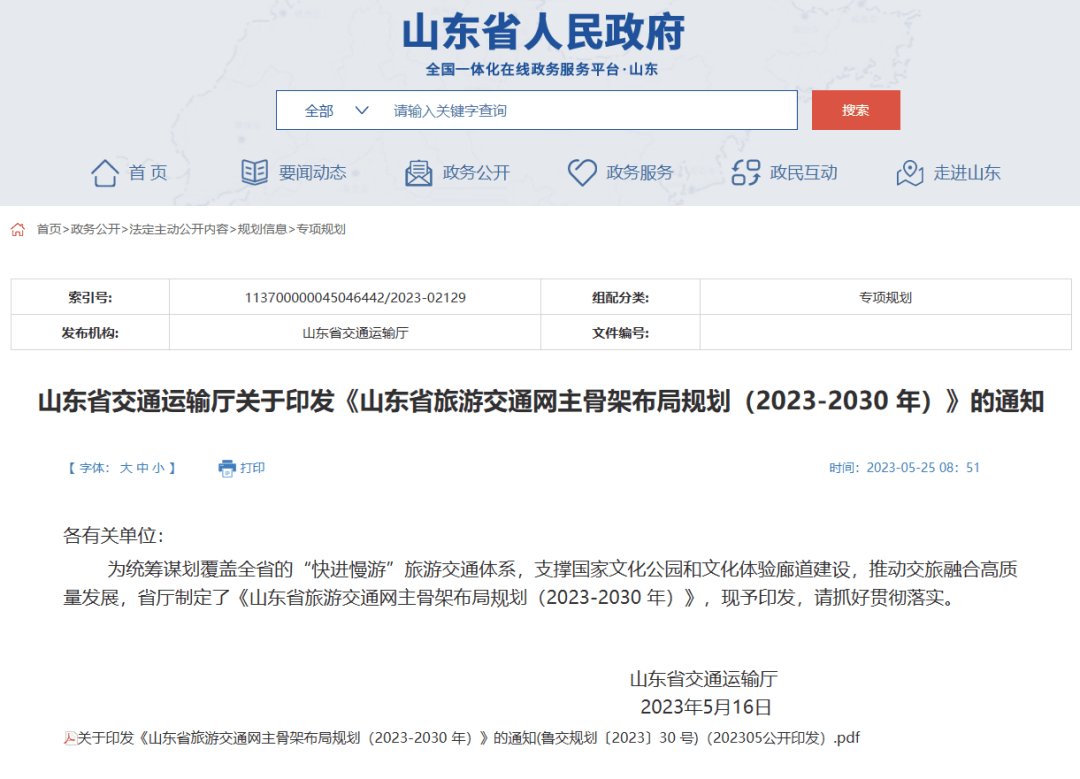The width and height of the screenshot is (1080, 779).
Task: Set font size to 小 (small)
Action: coord(158,468)
